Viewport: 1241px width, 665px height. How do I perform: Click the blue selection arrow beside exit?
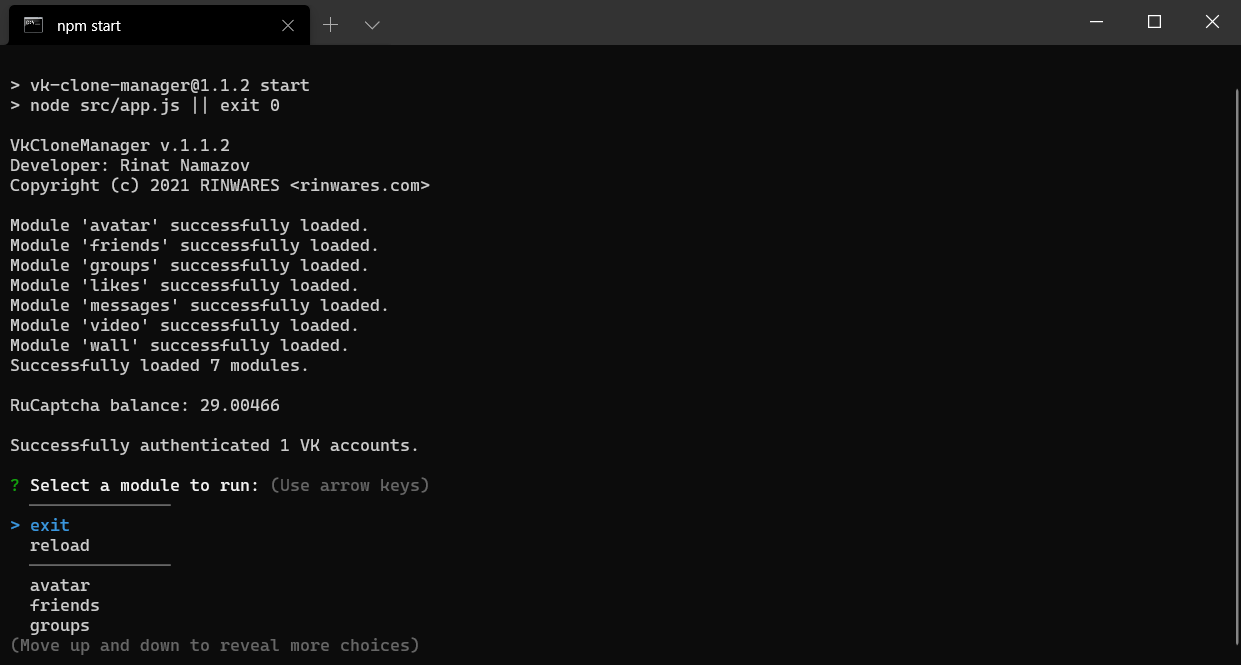tap(15, 525)
